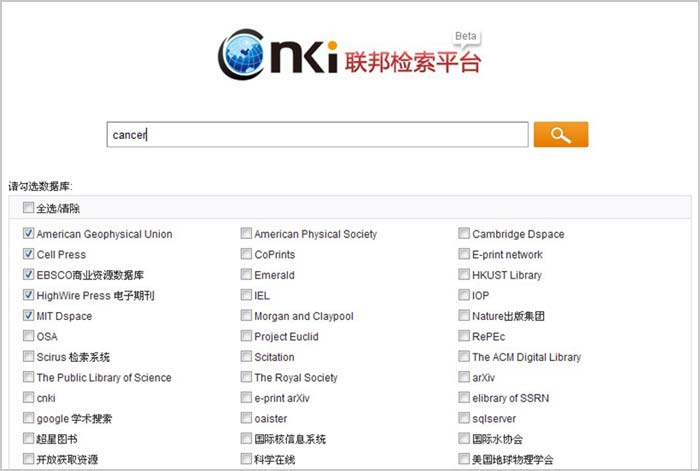Click the 请勾选数据库 label

(x=40, y=186)
